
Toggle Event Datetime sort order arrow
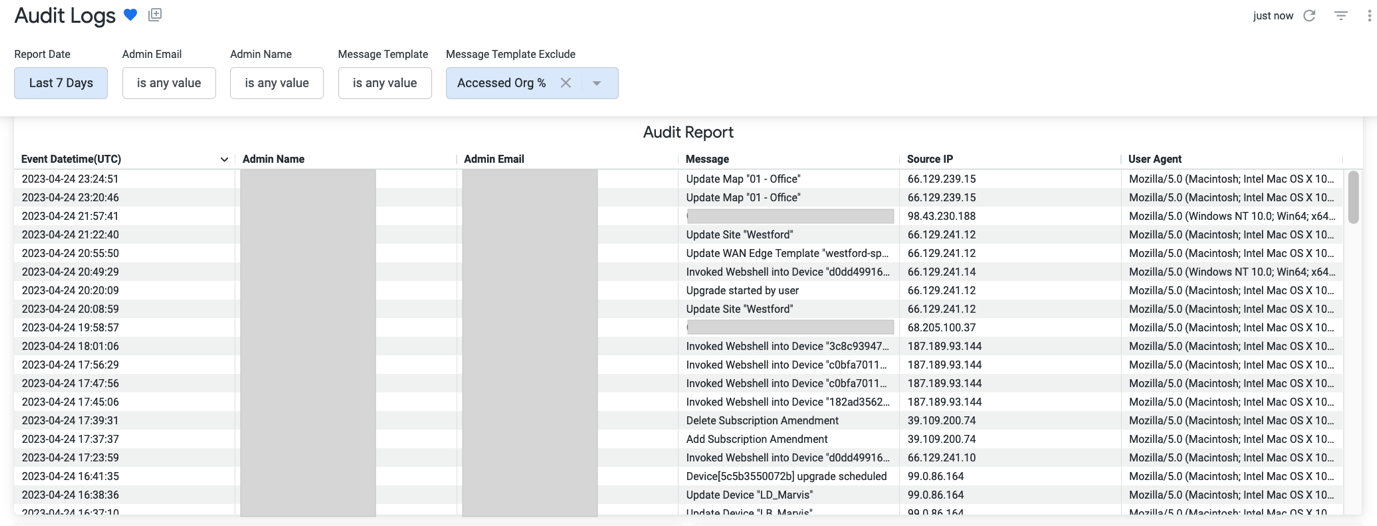point(224,160)
